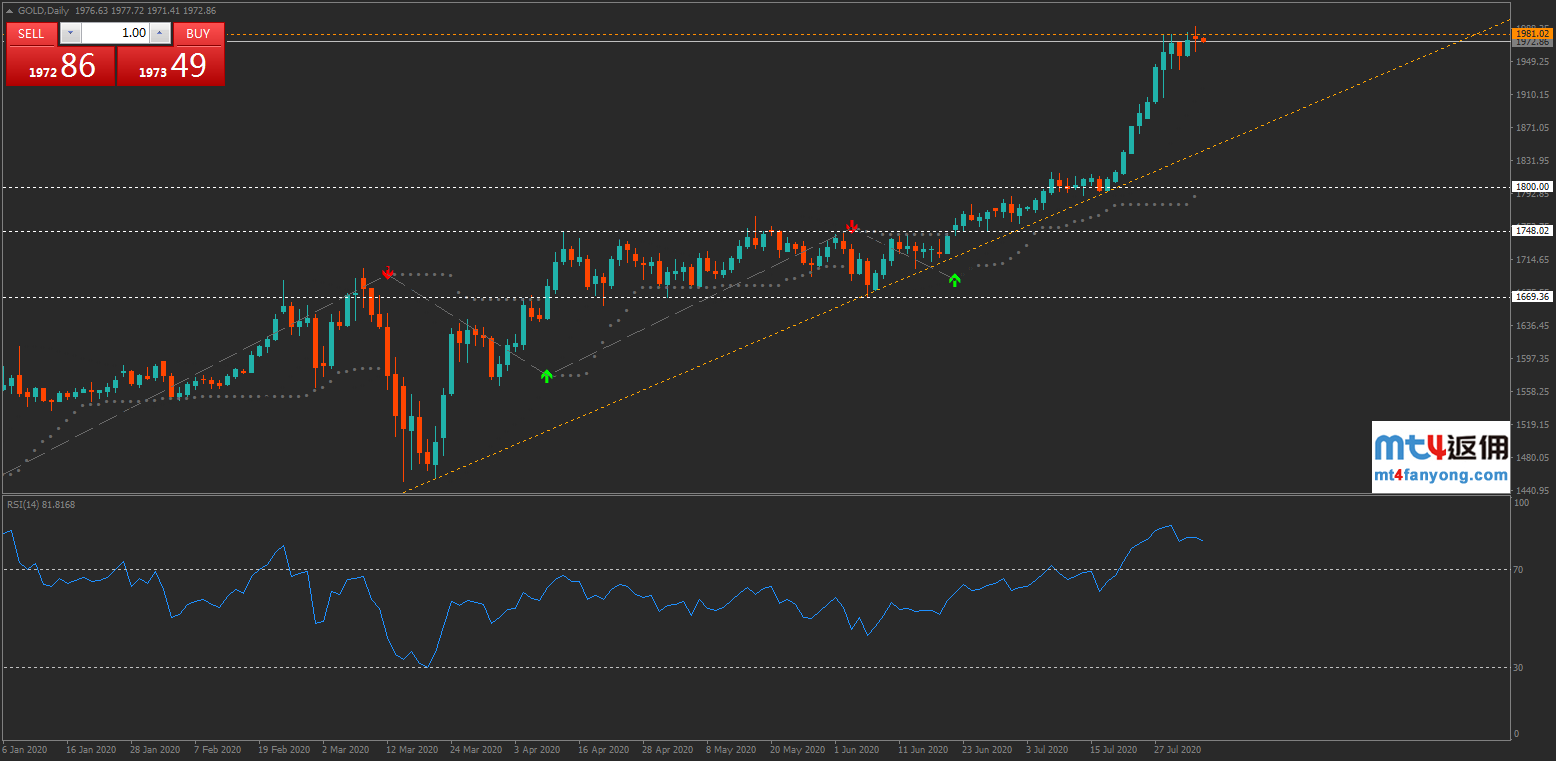Image resolution: width=1556 pixels, height=761 pixels.
Task: Click the mt4fanyong.com logo
Action: [x=1440, y=458]
